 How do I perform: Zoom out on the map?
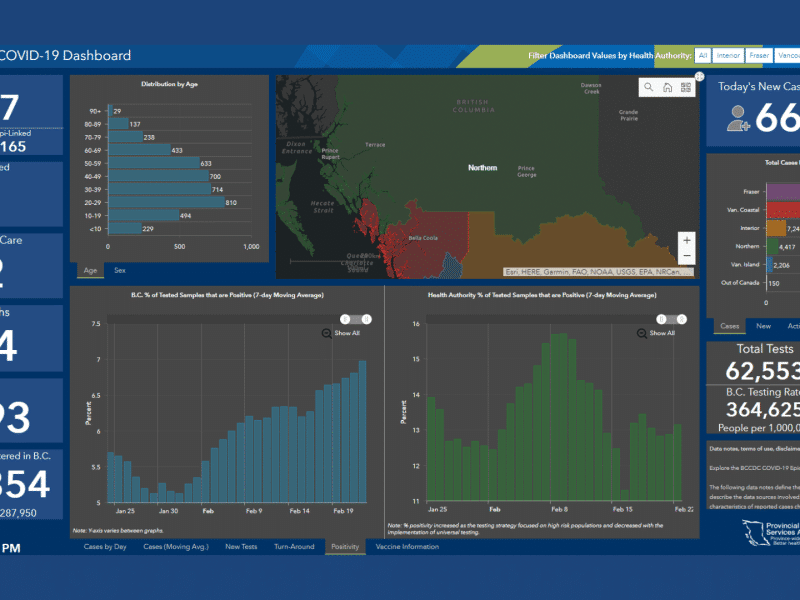(686, 257)
